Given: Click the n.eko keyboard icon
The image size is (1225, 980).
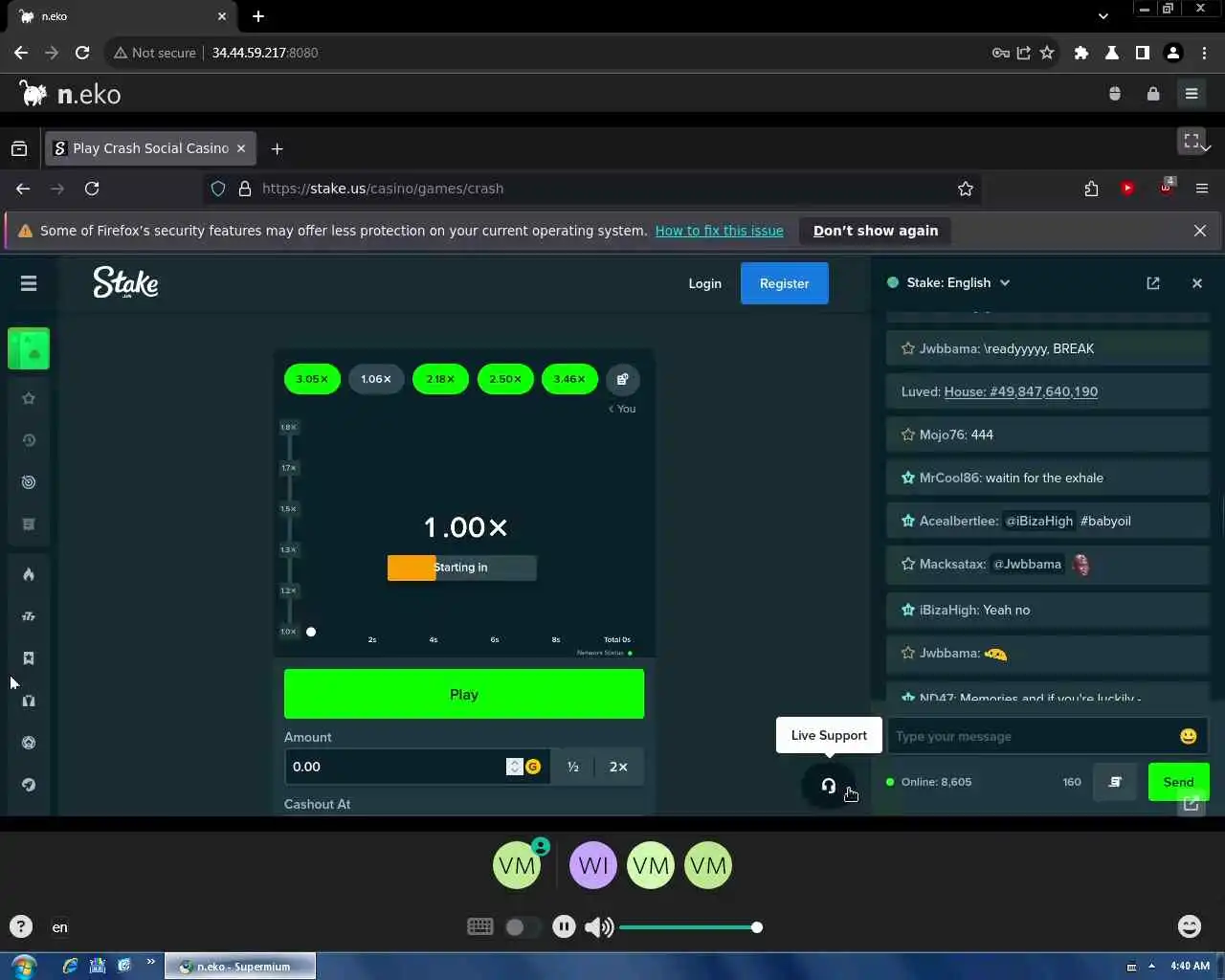Looking at the screenshot, I should pos(480,926).
